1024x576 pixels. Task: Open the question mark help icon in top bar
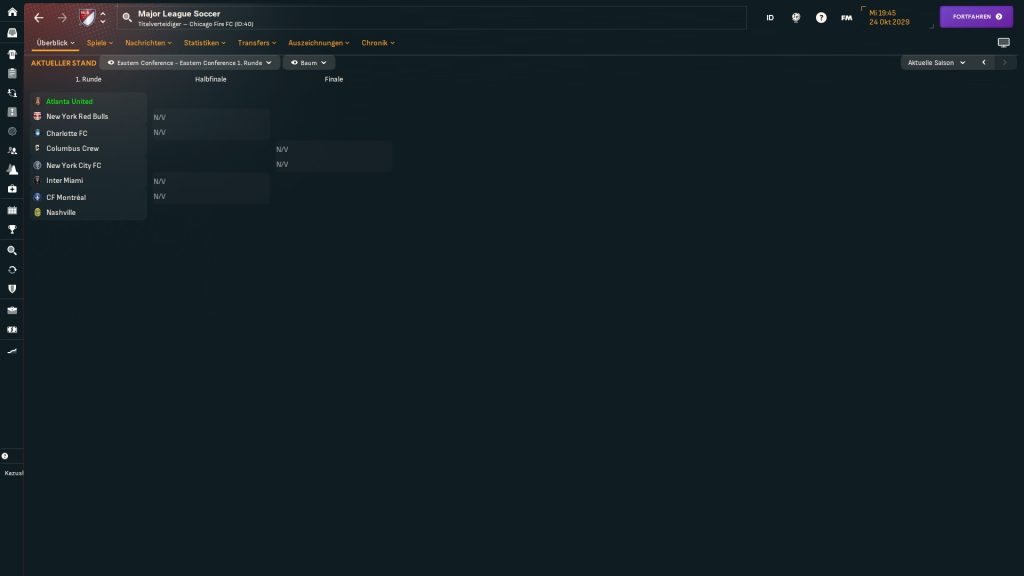pos(821,17)
